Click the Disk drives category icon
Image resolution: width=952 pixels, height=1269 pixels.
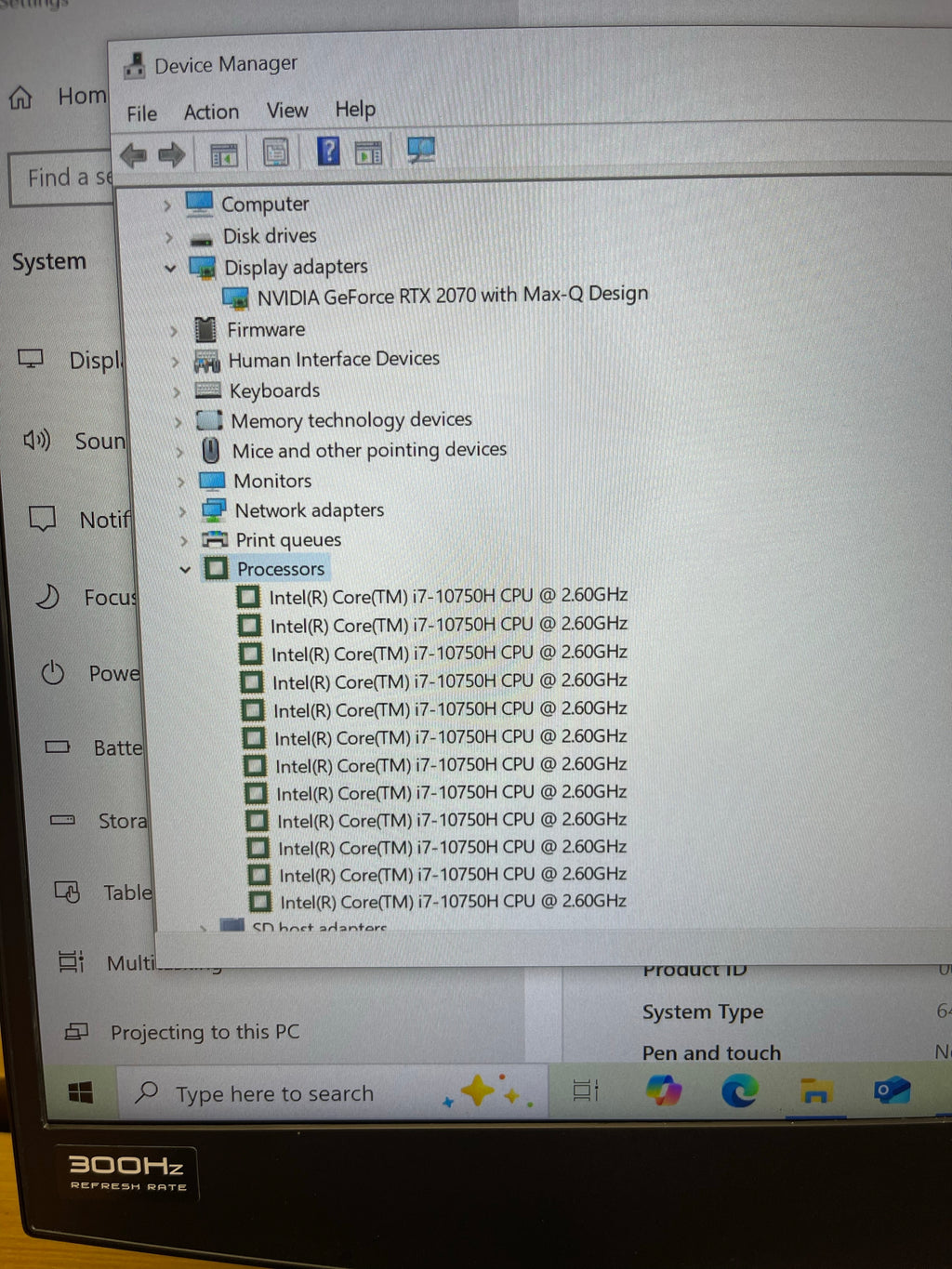(202, 239)
